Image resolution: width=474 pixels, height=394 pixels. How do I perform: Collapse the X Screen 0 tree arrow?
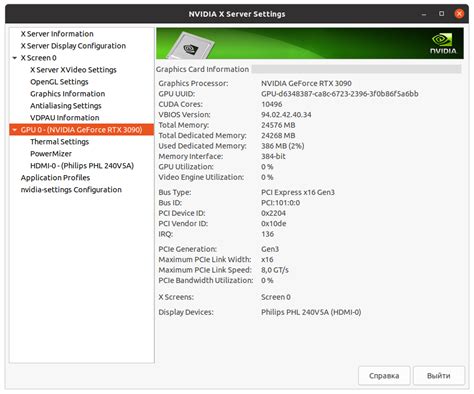(15, 58)
